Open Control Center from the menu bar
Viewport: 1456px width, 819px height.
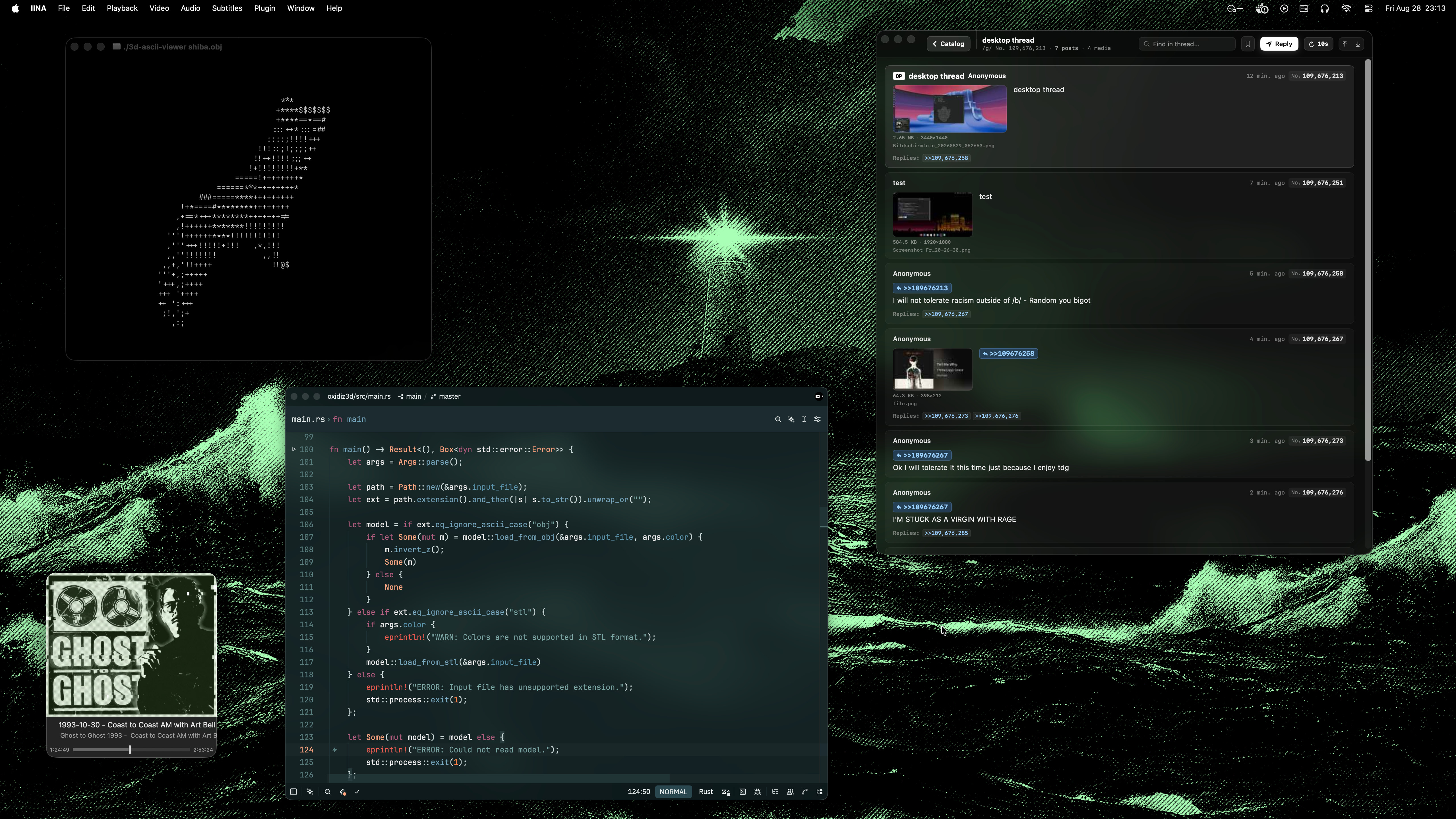[1368, 9]
